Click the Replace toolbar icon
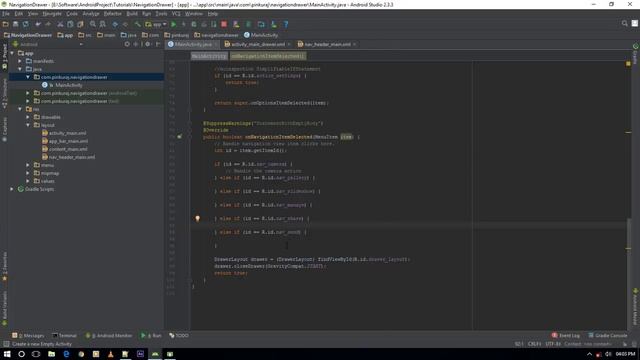The image size is (640, 360). click(103, 24)
